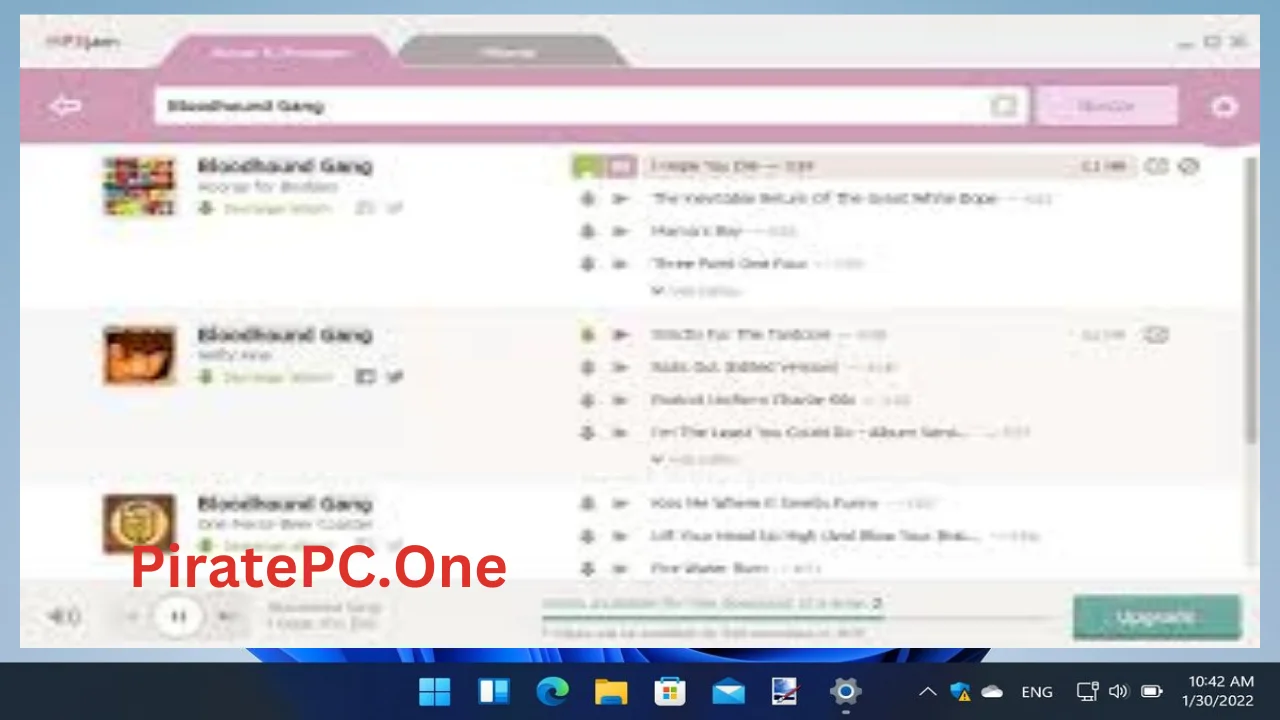Share Hooray for Boobies on Twitter
This screenshot has height=720, width=1280.
click(394, 208)
